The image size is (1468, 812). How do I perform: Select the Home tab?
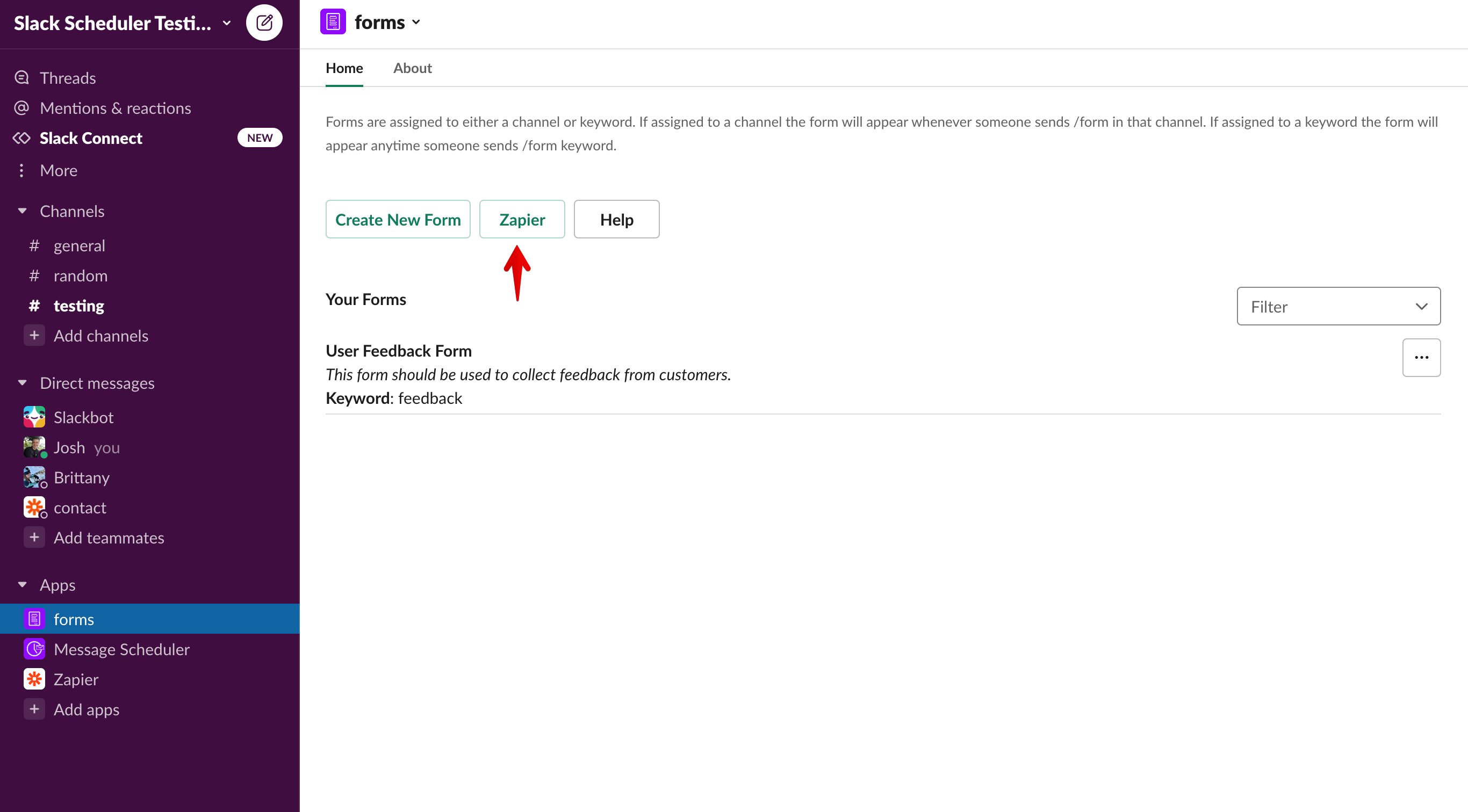344,68
